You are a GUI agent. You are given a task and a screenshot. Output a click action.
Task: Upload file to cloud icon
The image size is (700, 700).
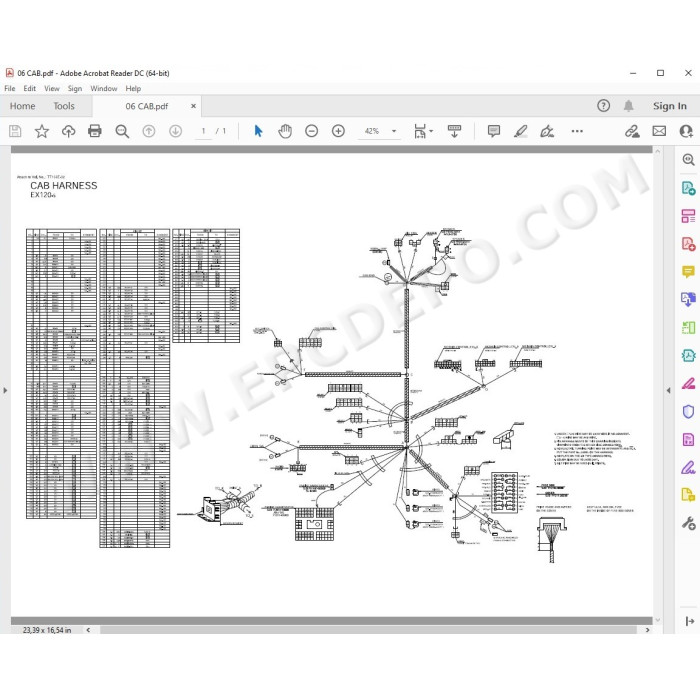[68, 131]
